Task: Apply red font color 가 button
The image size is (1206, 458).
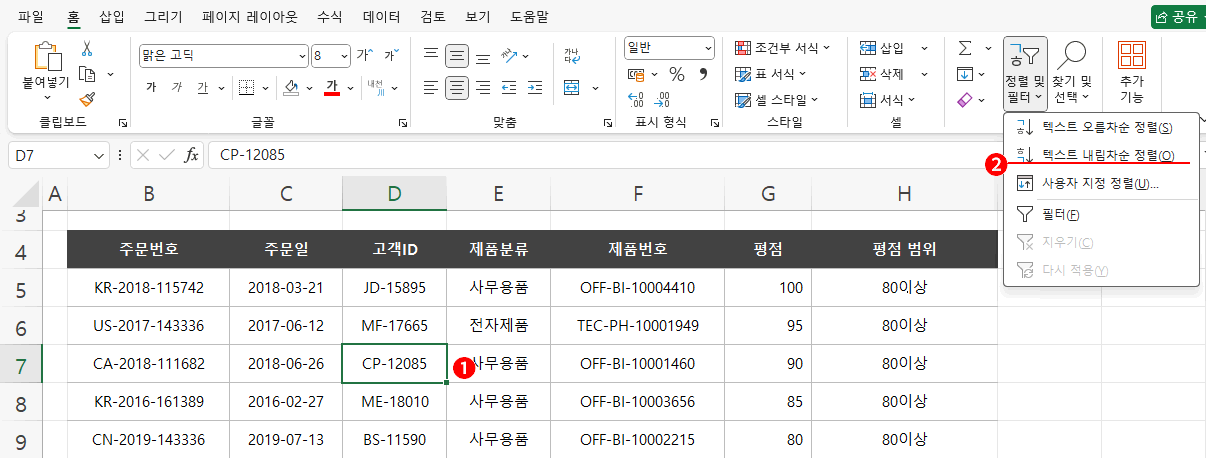Action: 332,87
